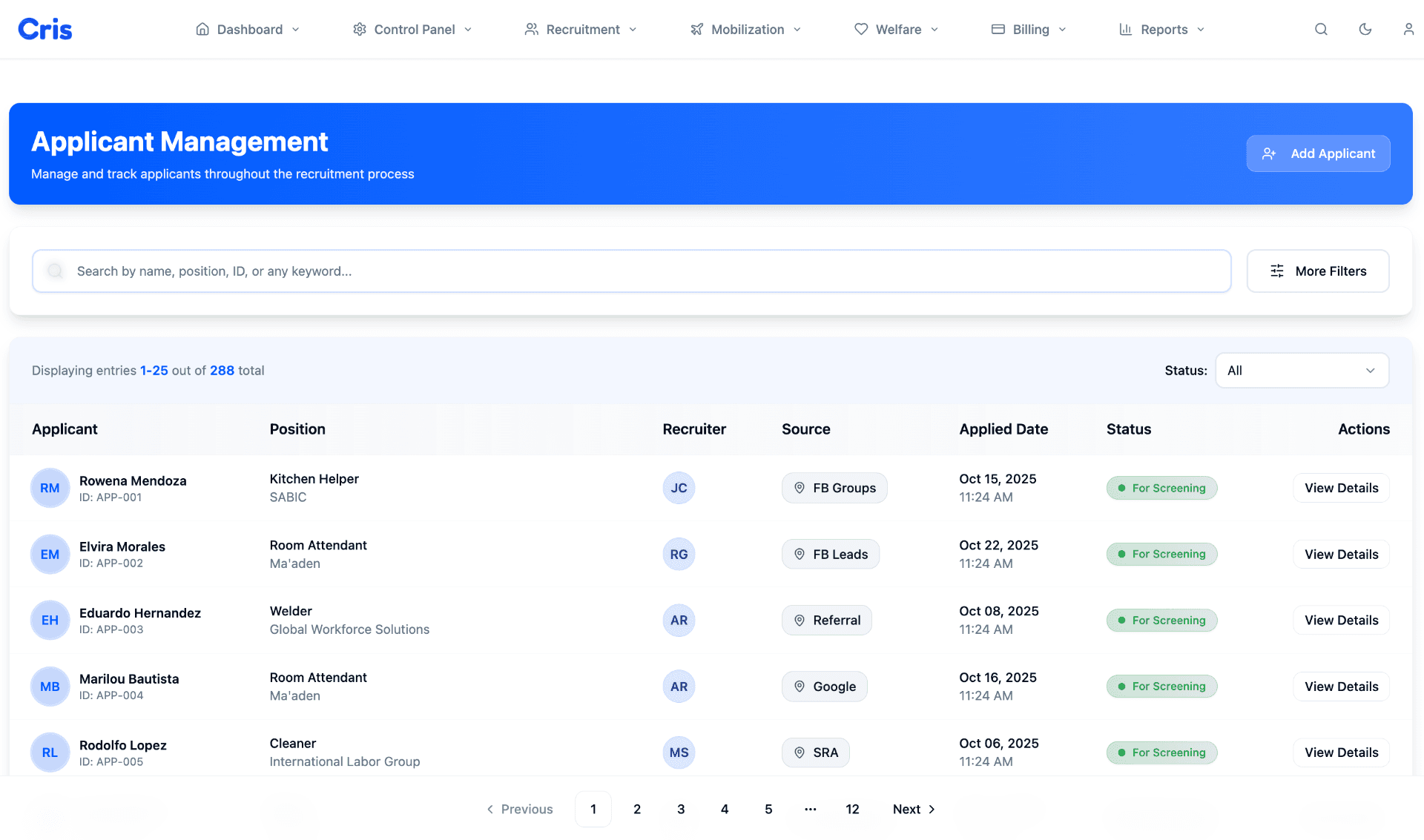Screen dimensions: 1424x840
Task: Open the user profile icon
Action: pyautogui.click(x=1408, y=29)
